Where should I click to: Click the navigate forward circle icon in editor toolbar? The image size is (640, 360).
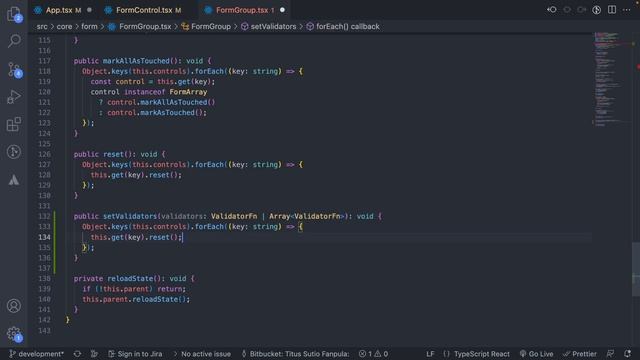tap(582, 10)
